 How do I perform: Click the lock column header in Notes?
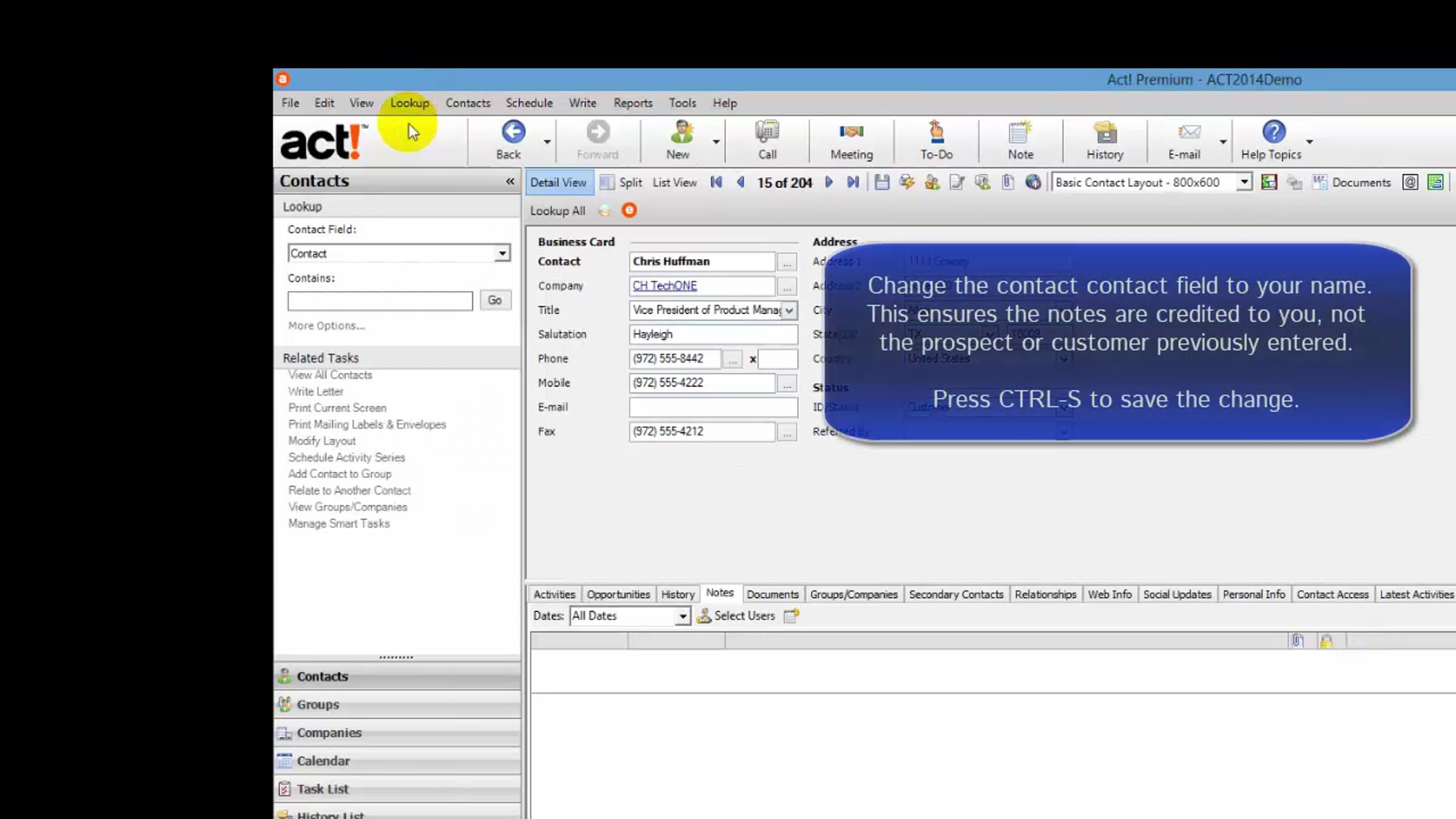coord(1326,641)
